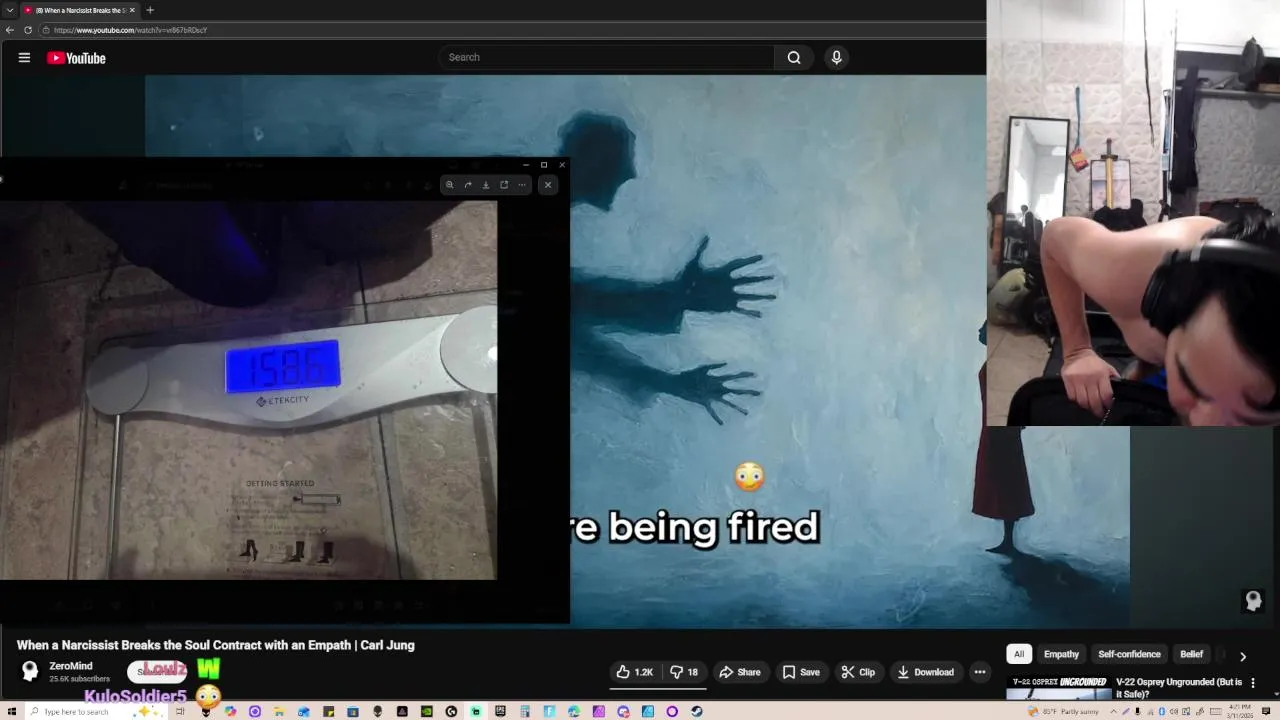Open the ZeroMind channel avatar
1280x720 pixels.
(x=30, y=671)
